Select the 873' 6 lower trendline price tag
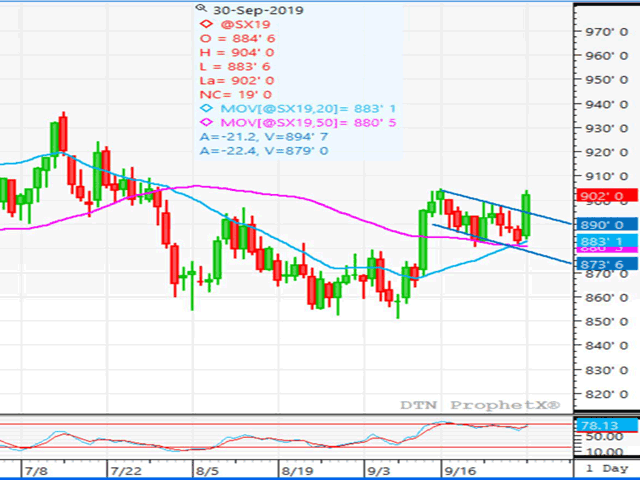 coord(602,264)
